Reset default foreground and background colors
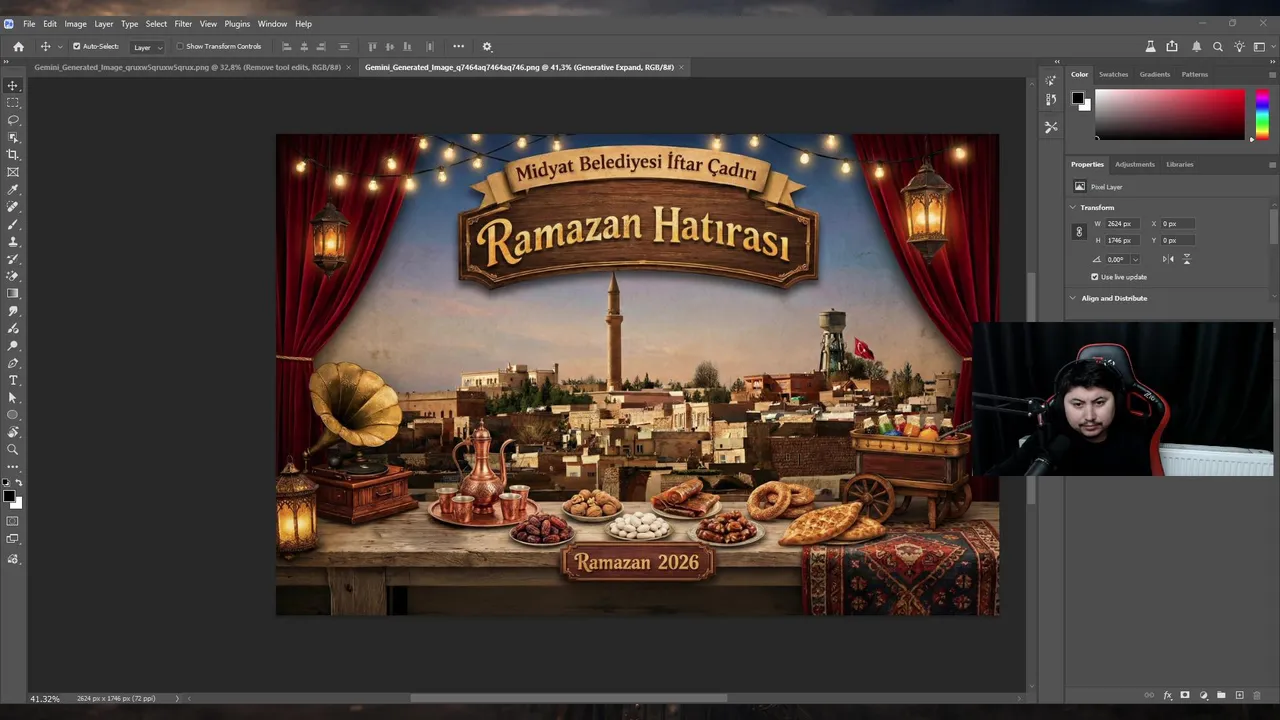The height and width of the screenshot is (720, 1280). point(6,483)
